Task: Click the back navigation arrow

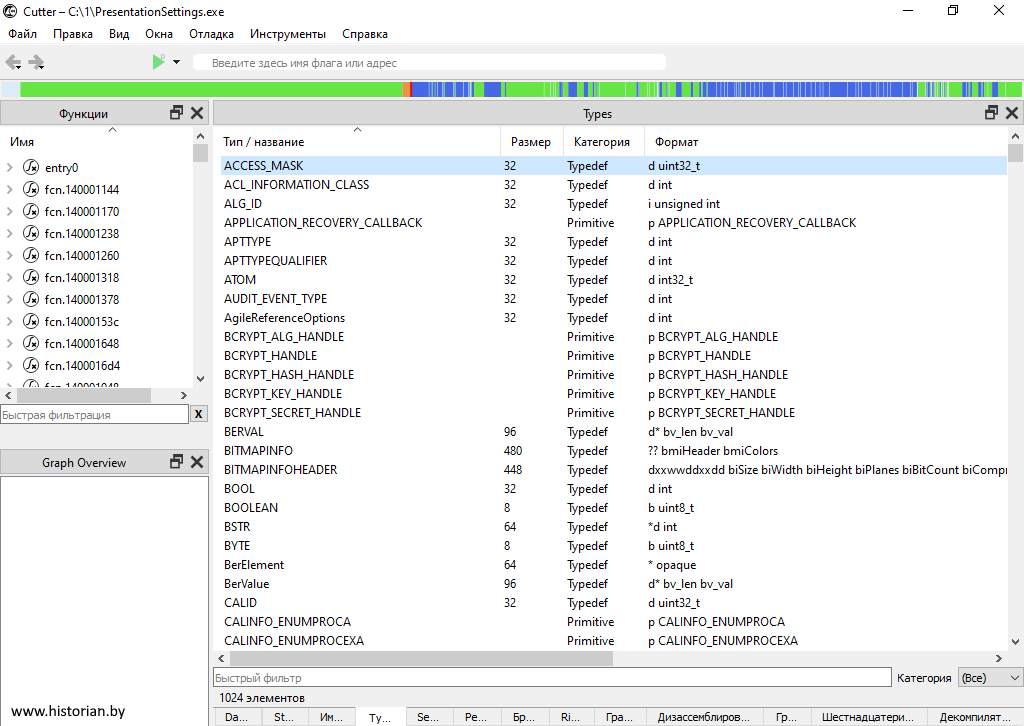Action: tap(13, 62)
